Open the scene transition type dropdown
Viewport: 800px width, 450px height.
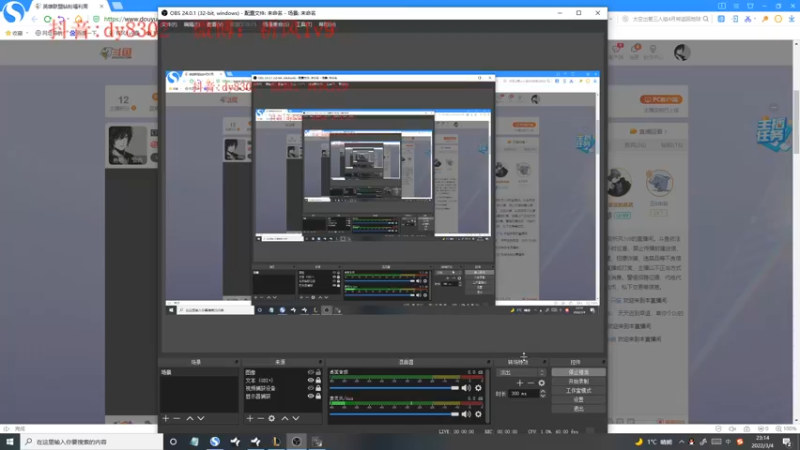520,372
